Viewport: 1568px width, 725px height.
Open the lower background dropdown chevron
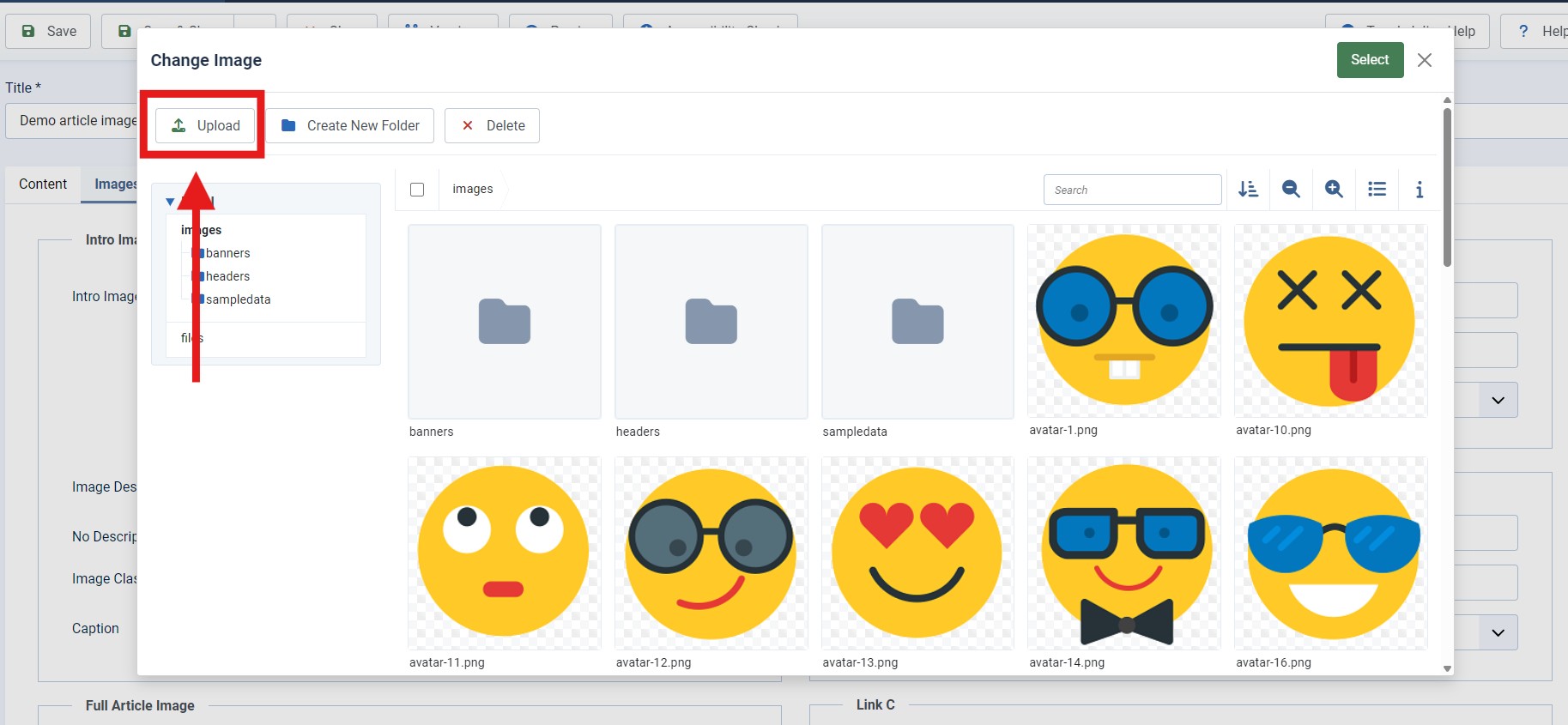click(x=1498, y=632)
